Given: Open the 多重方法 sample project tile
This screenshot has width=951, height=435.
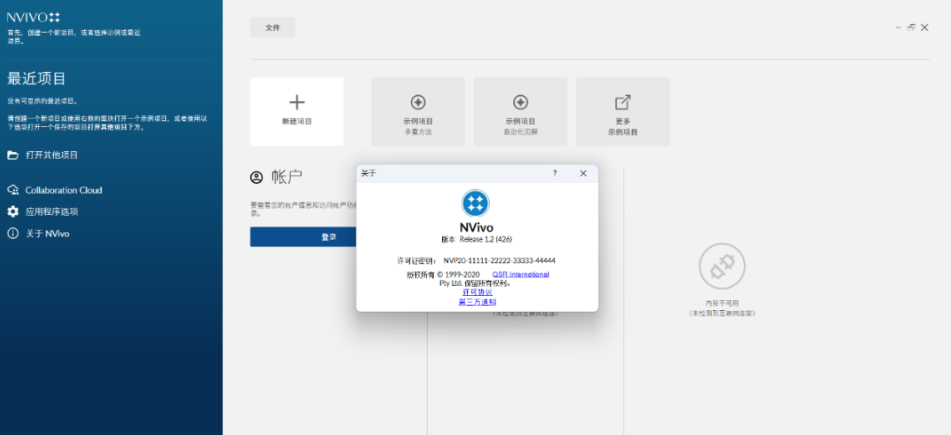Looking at the screenshot, I should [x=418, y=111].
